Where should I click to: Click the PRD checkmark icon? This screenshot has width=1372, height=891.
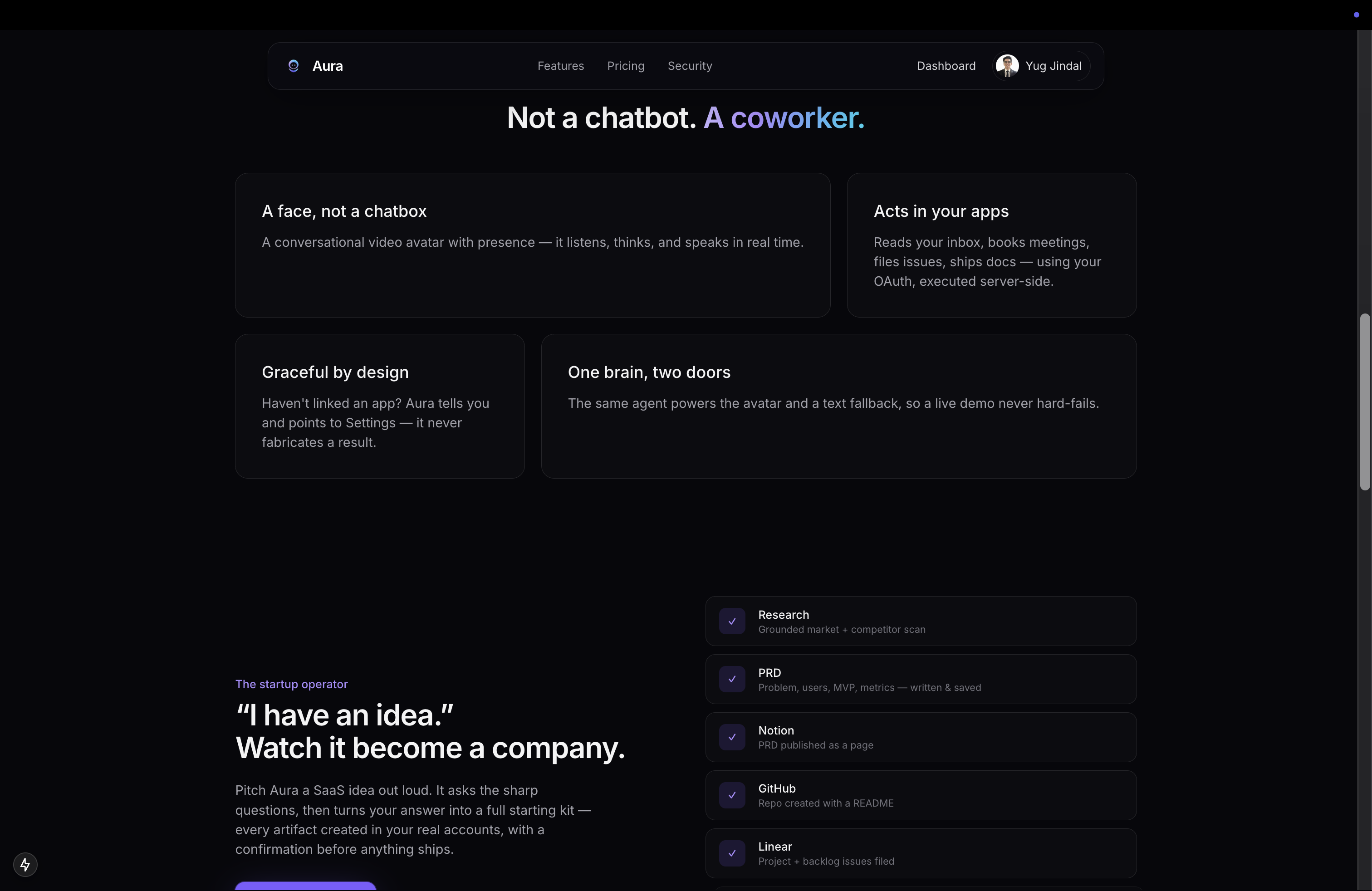pos(732,680)
